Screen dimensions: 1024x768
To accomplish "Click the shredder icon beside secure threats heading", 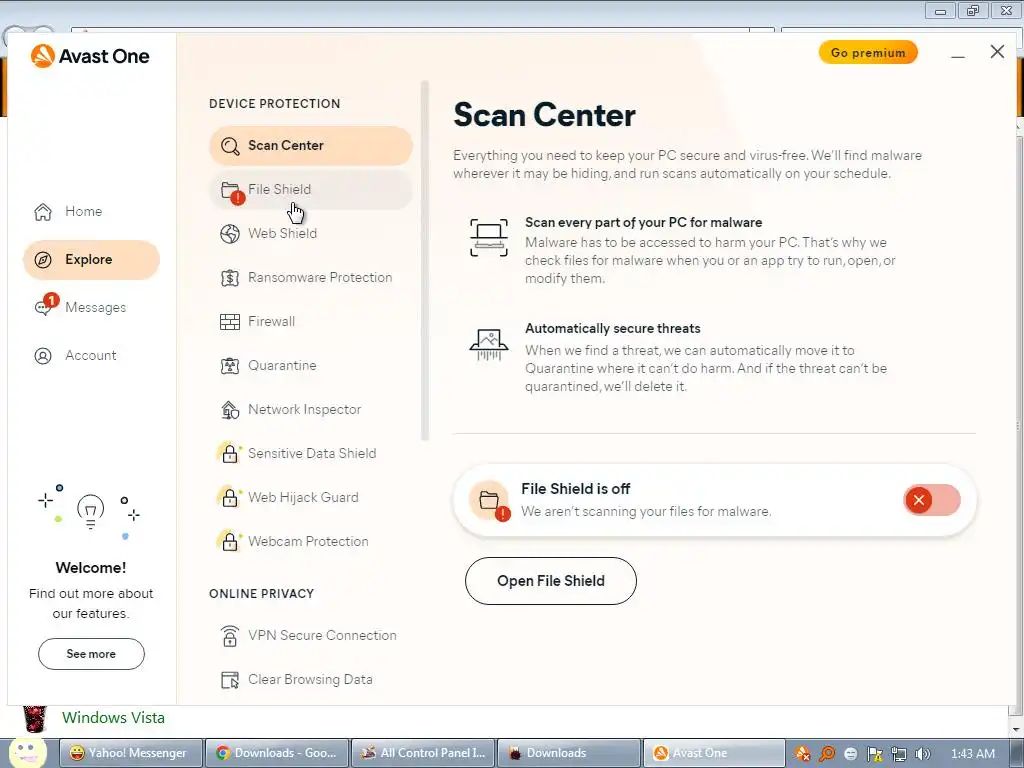I will coord(489,345).
